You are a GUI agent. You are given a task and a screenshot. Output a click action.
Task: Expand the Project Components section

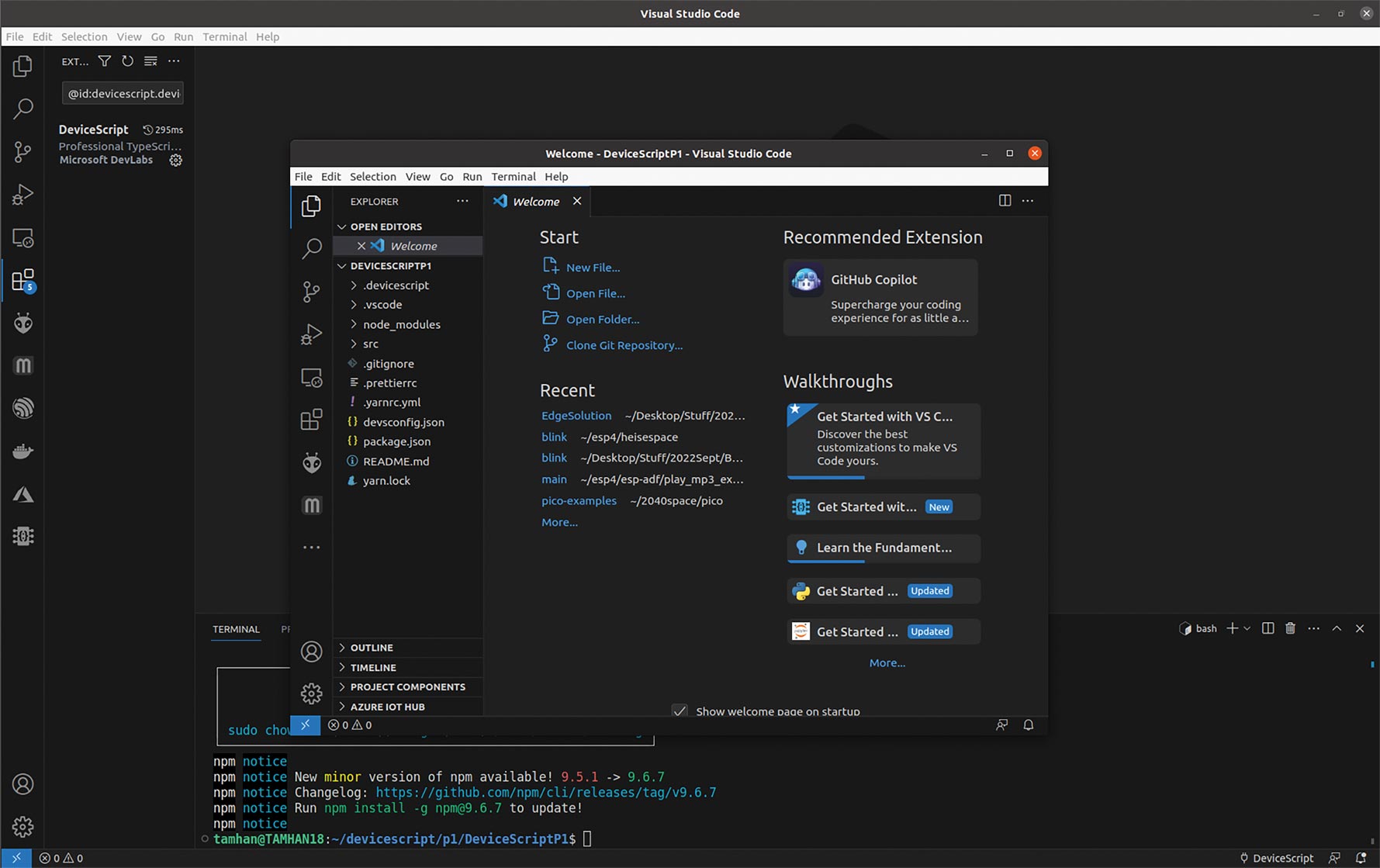[408, 687]
